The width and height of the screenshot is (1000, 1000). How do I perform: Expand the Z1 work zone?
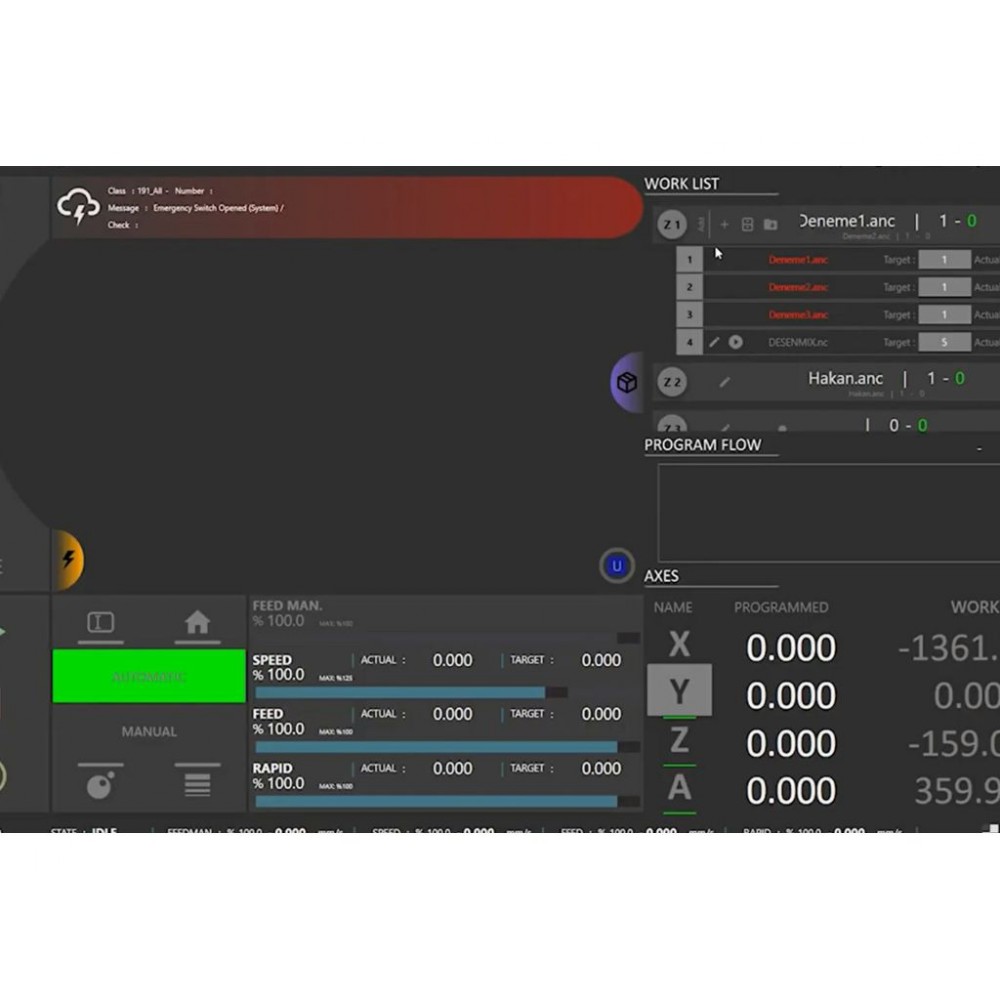672,225
